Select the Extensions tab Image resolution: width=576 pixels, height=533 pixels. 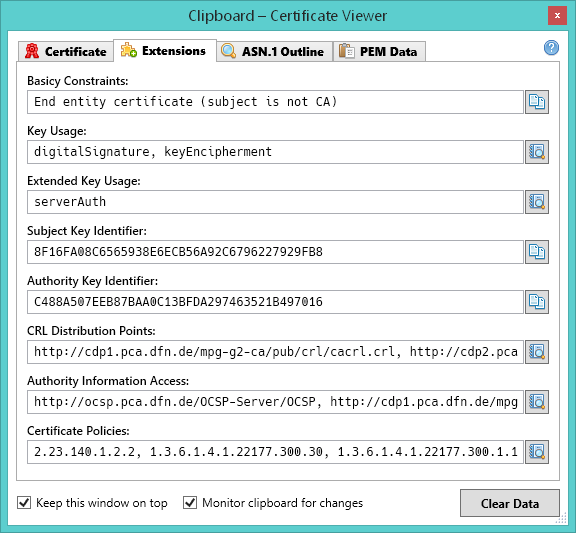click(x=165, y=51)
